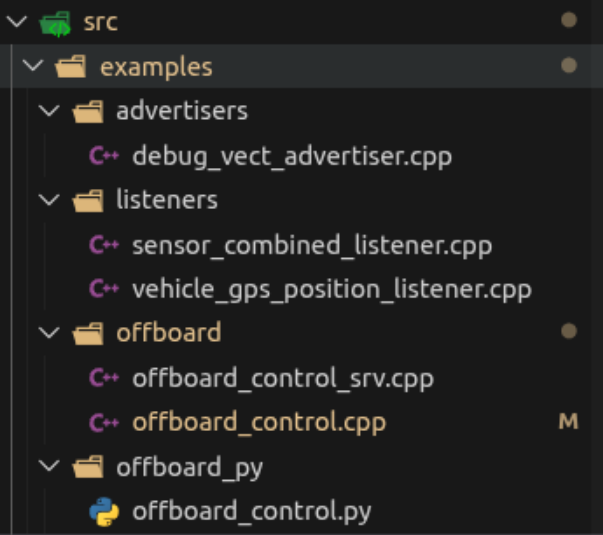The image size is (603, 535).
Task: Click the examples folder icon
Action: (71, 66)
